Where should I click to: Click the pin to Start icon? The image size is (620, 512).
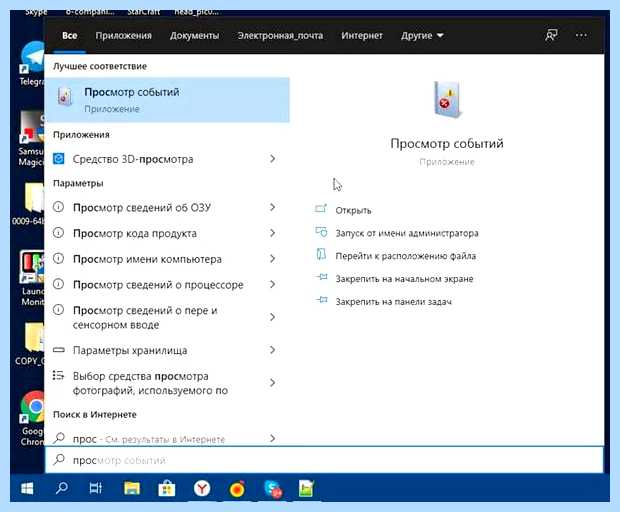(x=321, y=277)
